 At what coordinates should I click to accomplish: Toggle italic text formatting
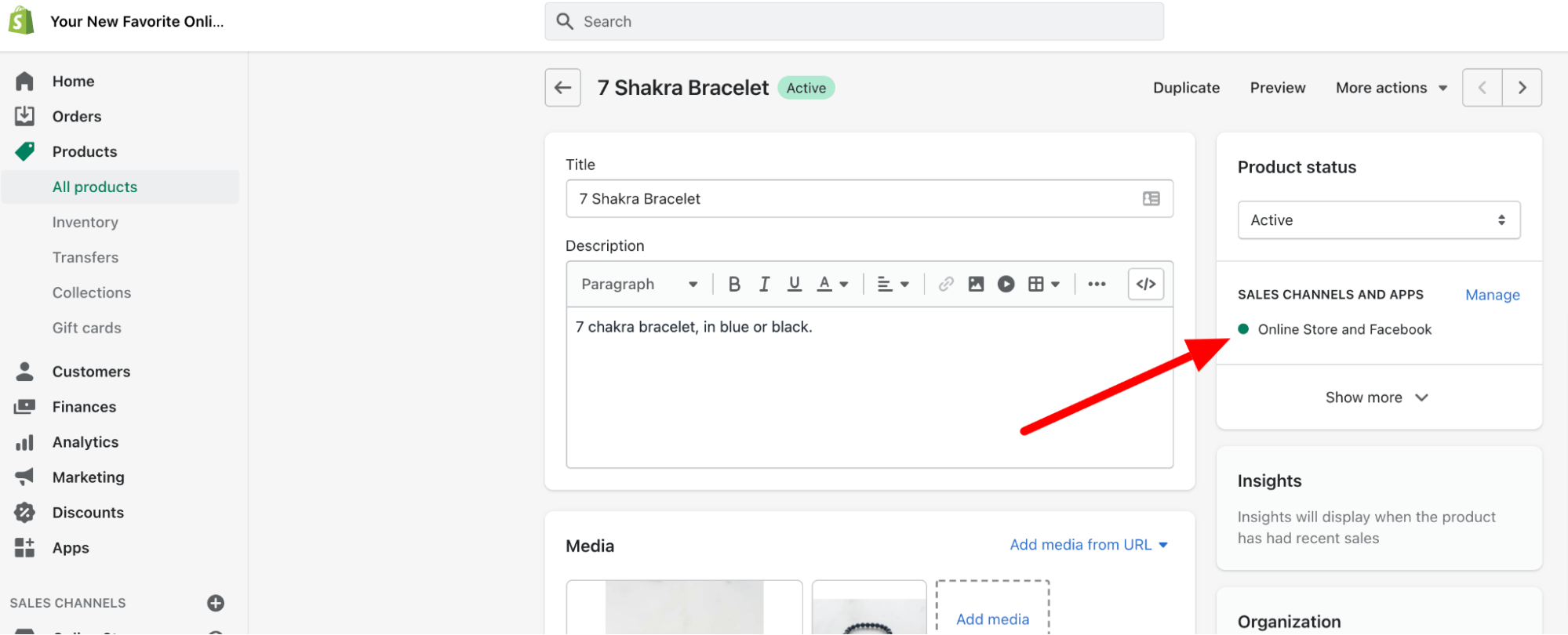[764, 284]
